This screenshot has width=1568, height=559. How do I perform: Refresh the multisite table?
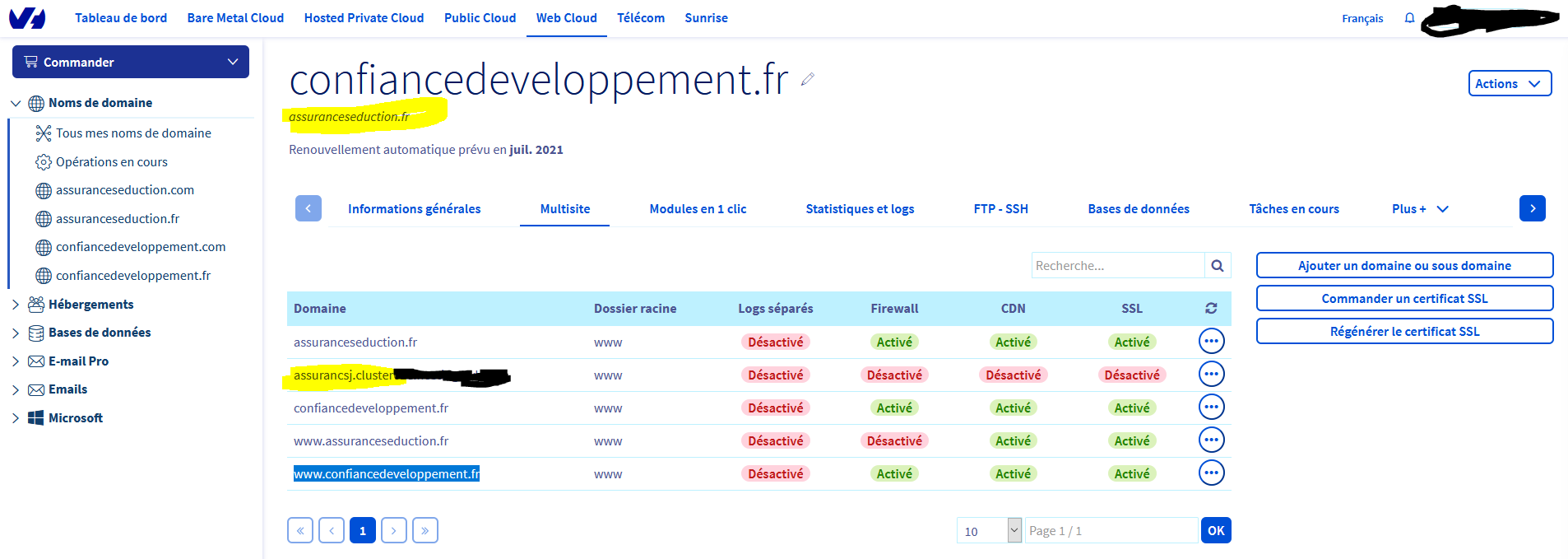point(1211,308)
